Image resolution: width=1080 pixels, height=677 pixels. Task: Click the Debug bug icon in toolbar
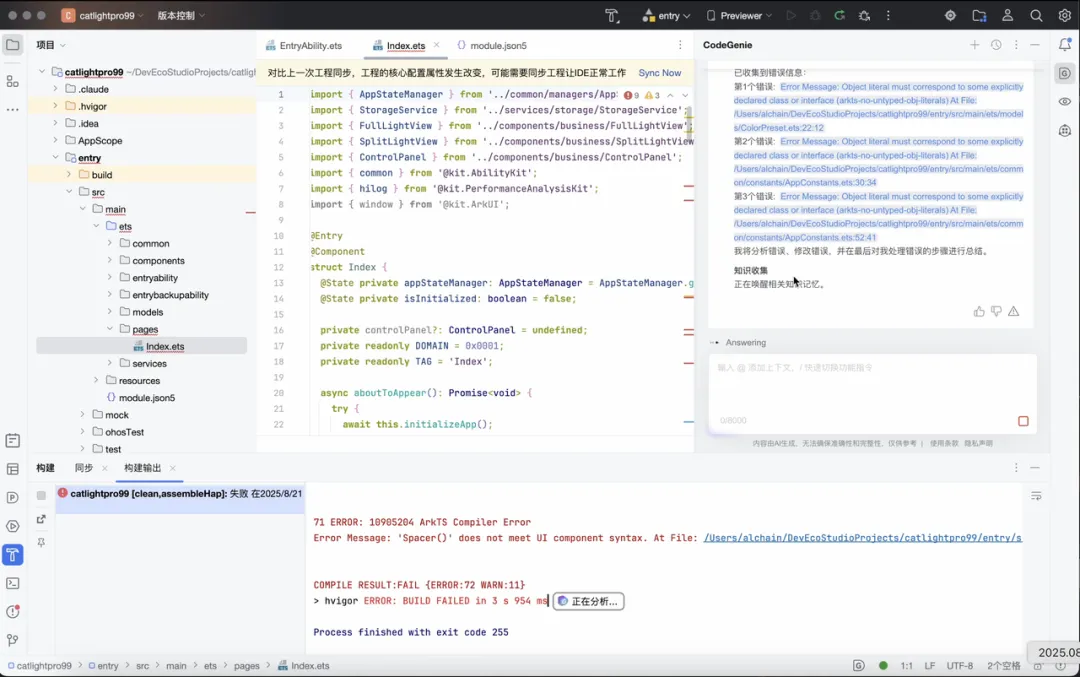click(815, 16)
